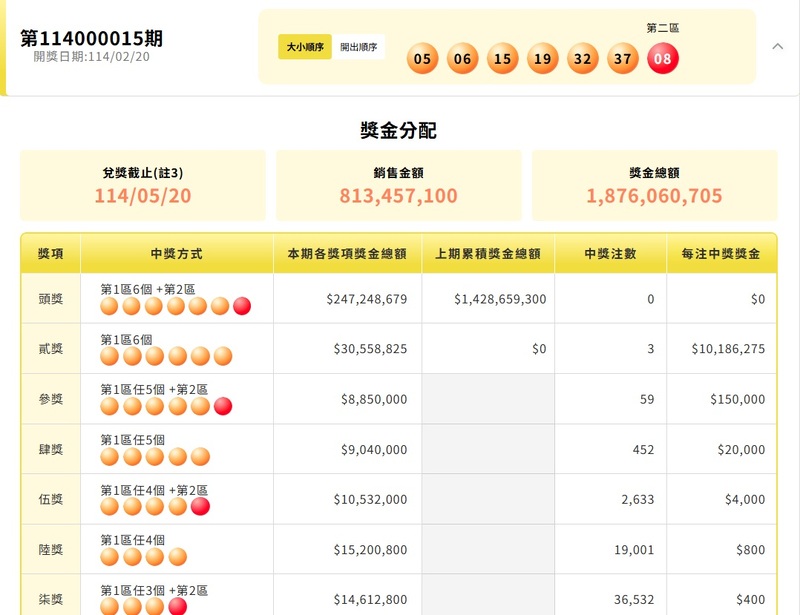Click the drawn ball 19
This screenshot has width=800, height=615.
click(542, 58)
